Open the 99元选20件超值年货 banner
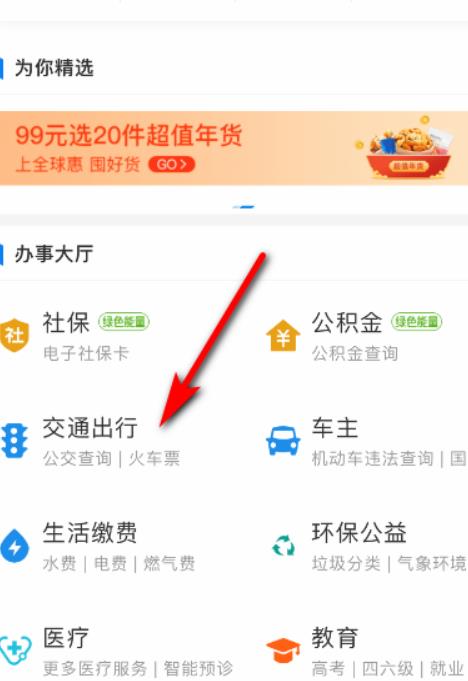This screenshot has height=681, width=468. click(x=234, y=148)
